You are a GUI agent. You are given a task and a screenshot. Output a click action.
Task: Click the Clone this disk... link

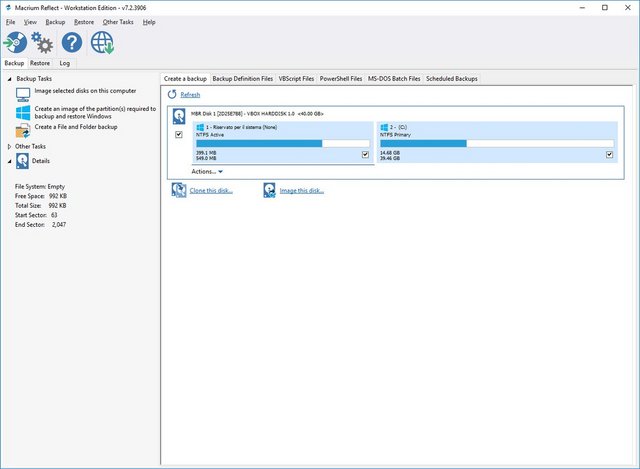click(211, 191)
